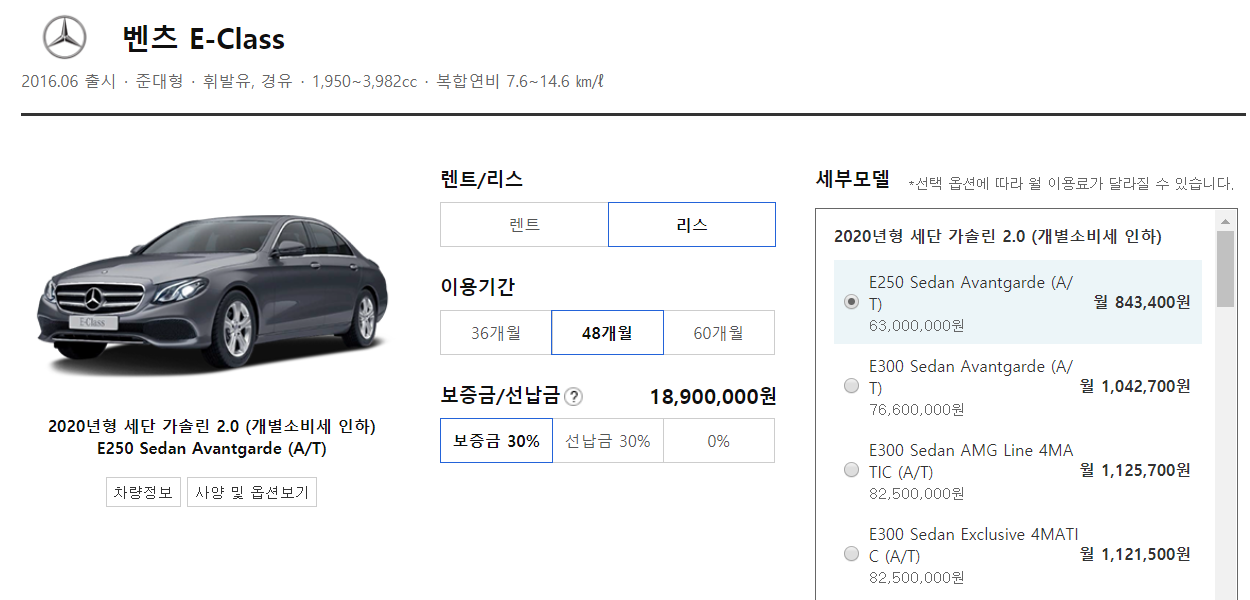Click the 렌트/리스 section heading
This screenshot has height=600, width=1250.
coord(481,180)
